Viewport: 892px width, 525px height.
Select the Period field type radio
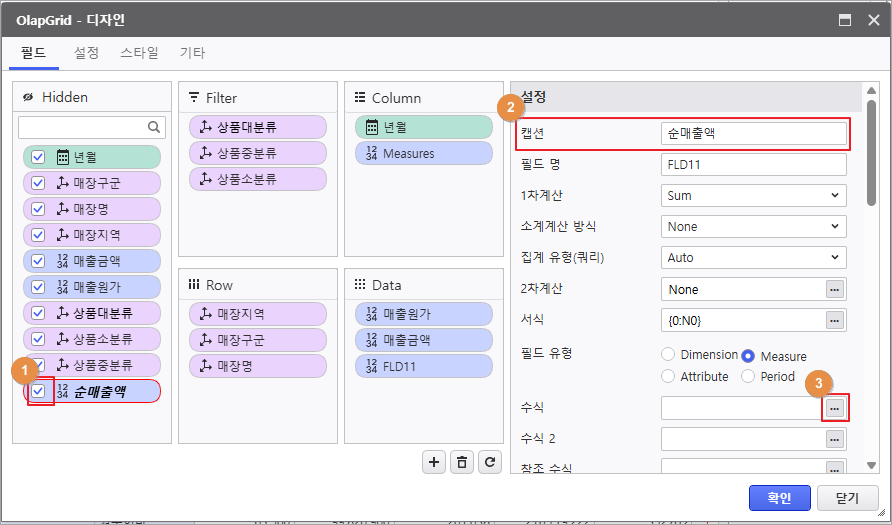click(x=748, y=377)
